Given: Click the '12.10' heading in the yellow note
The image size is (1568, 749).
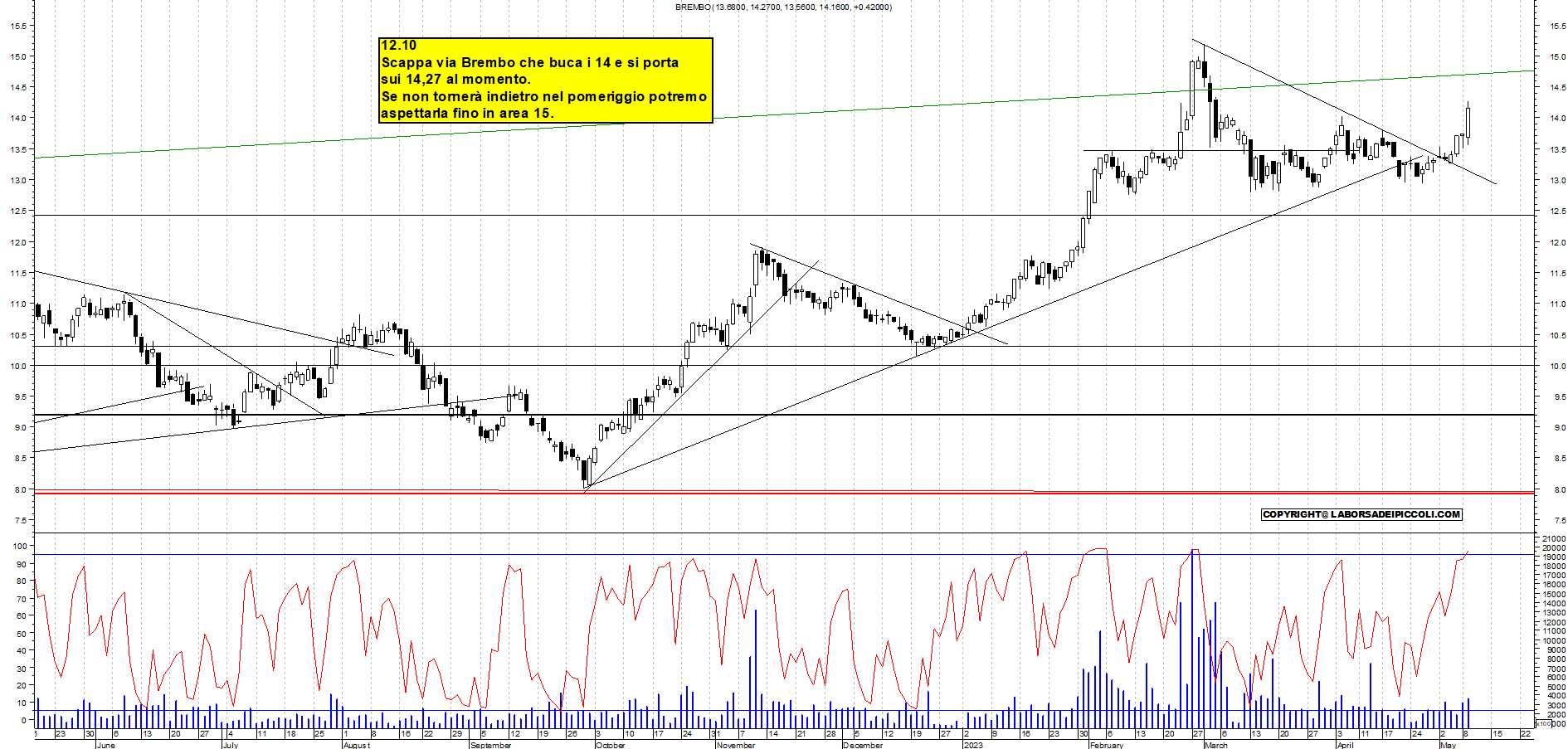Looking at the screenshot, I should [x=398, y=46].
